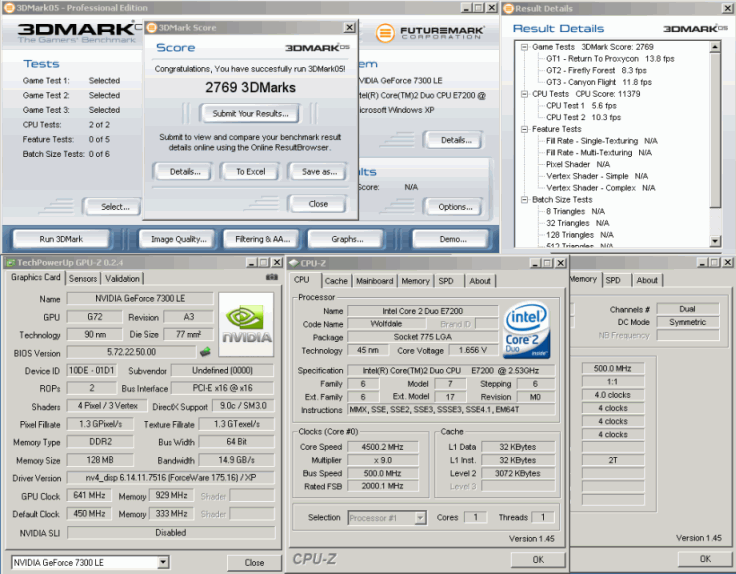Select CPU Test 1 result row
This screenshot has height=574, width=736.
(x=581, y=106)
